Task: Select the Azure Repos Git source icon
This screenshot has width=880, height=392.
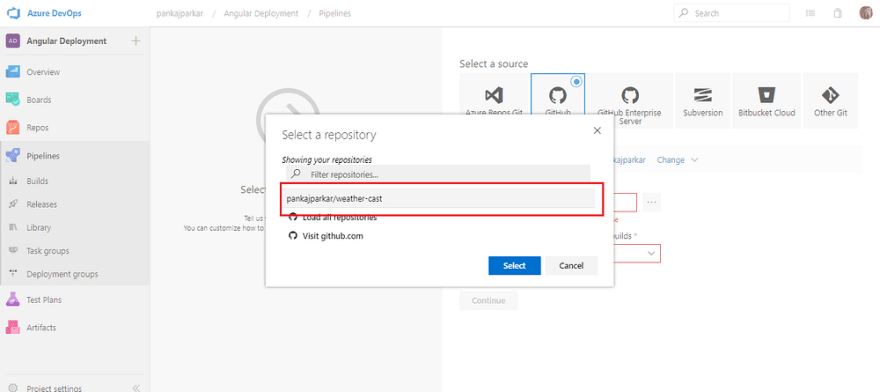Action: tap(494, 94)
